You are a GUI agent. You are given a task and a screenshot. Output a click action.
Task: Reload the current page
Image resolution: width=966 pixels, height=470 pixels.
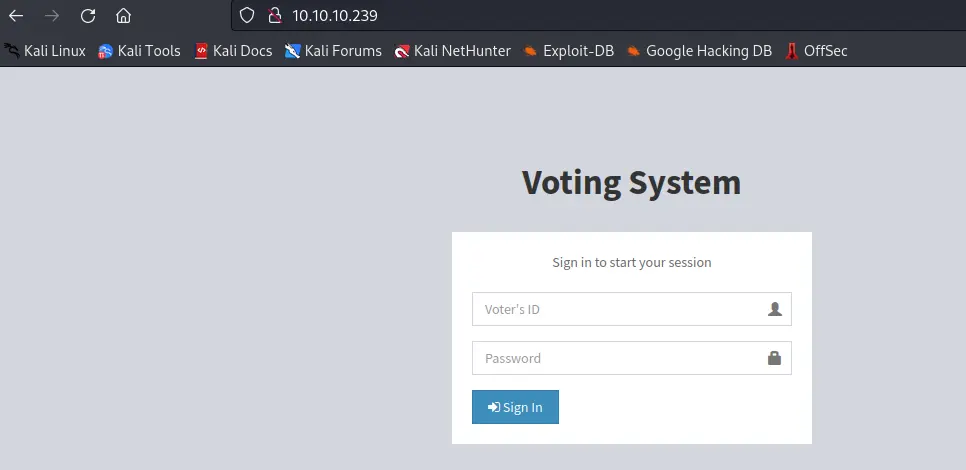point(88,16)
